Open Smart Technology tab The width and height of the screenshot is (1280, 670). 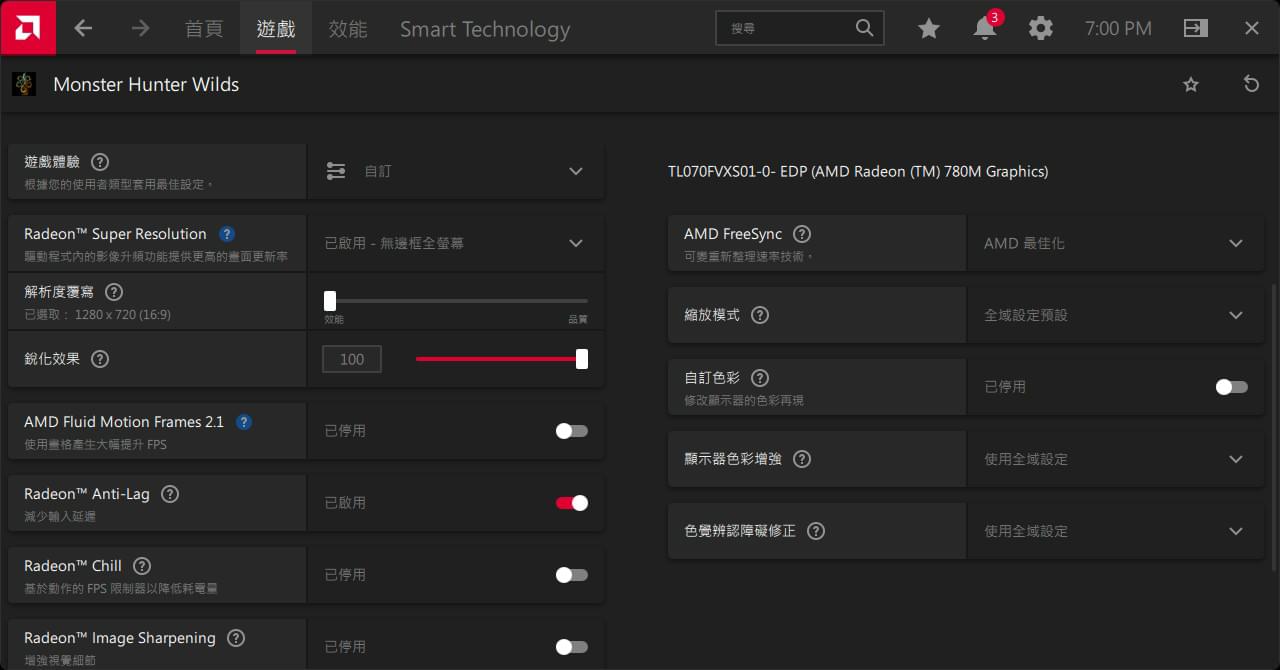[x=485, y=29]
